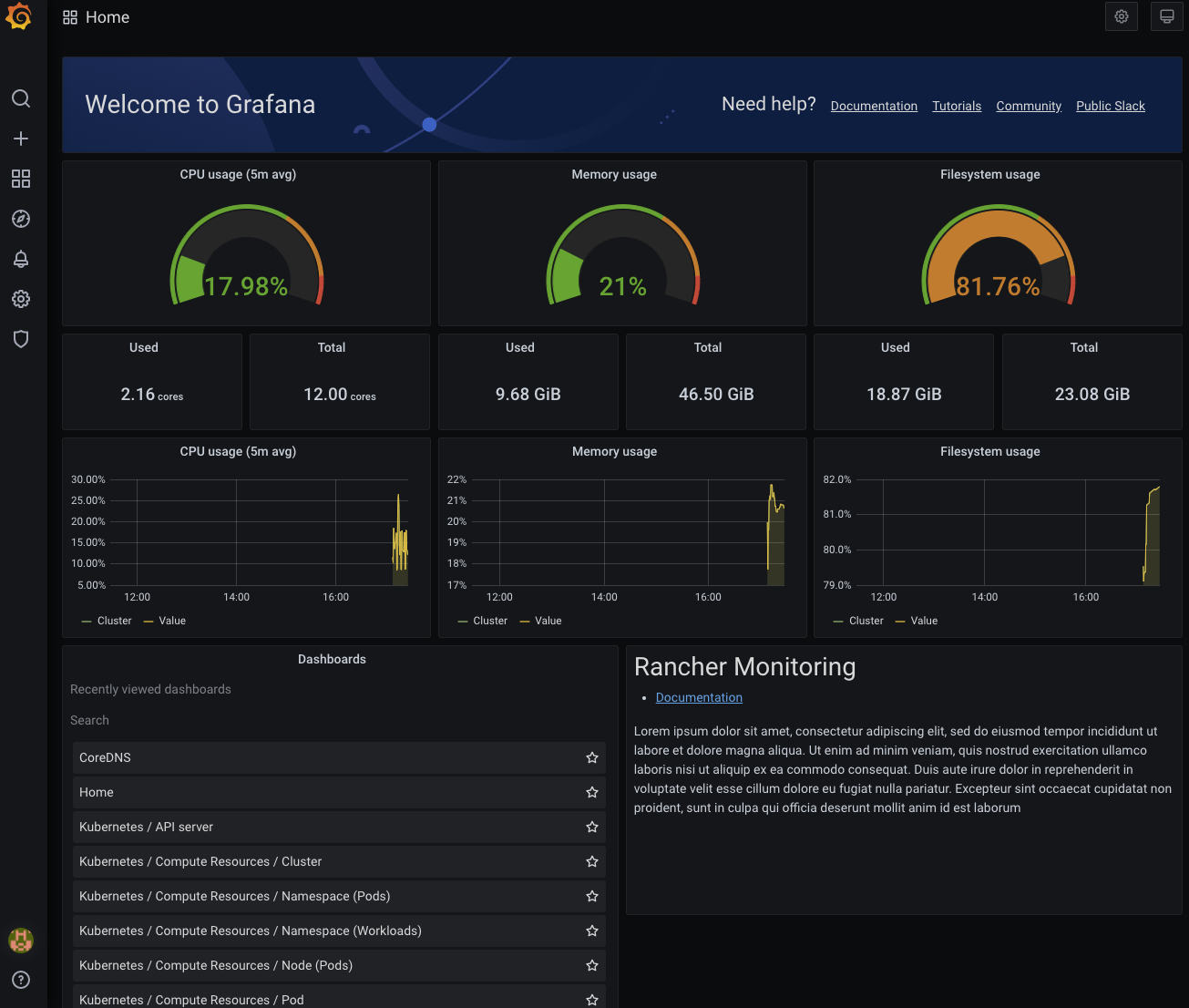Open the help menu via question mark icon

coord(21,980)
